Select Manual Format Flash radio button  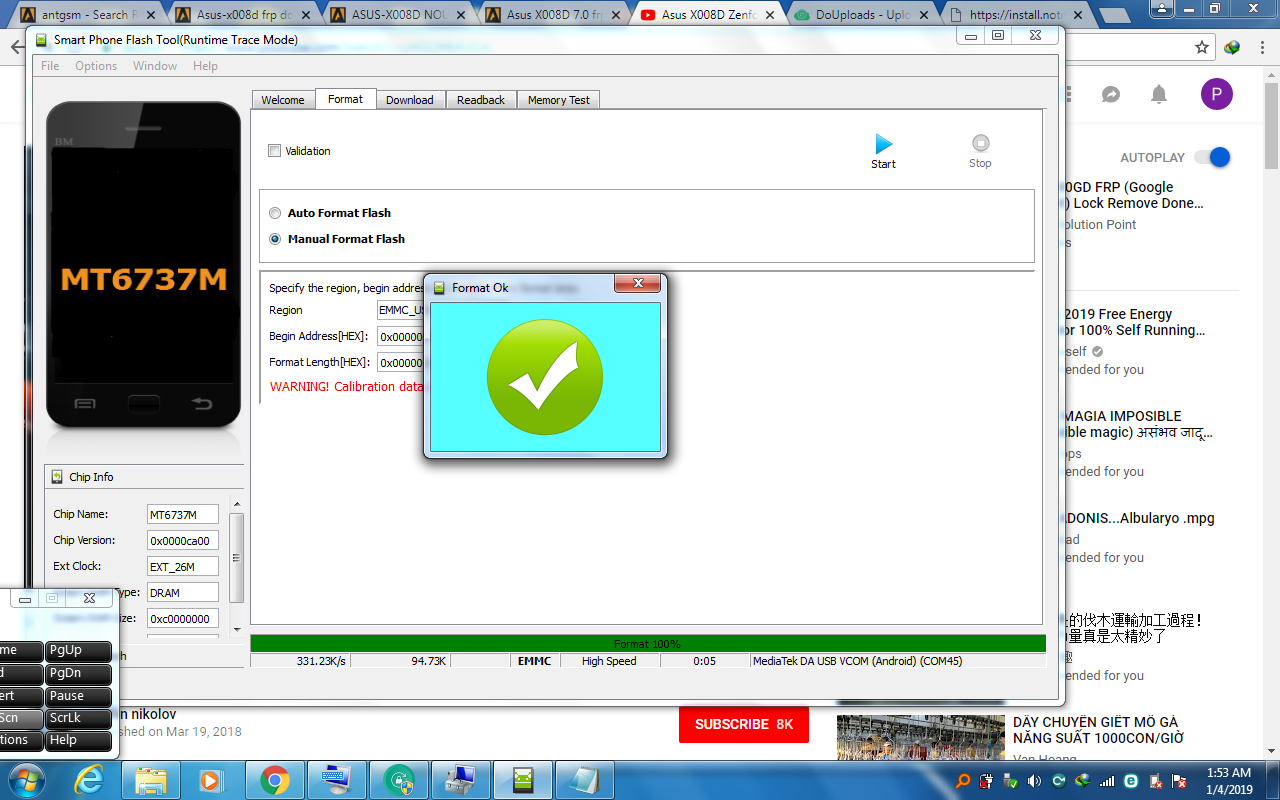[x=275, y=239]
